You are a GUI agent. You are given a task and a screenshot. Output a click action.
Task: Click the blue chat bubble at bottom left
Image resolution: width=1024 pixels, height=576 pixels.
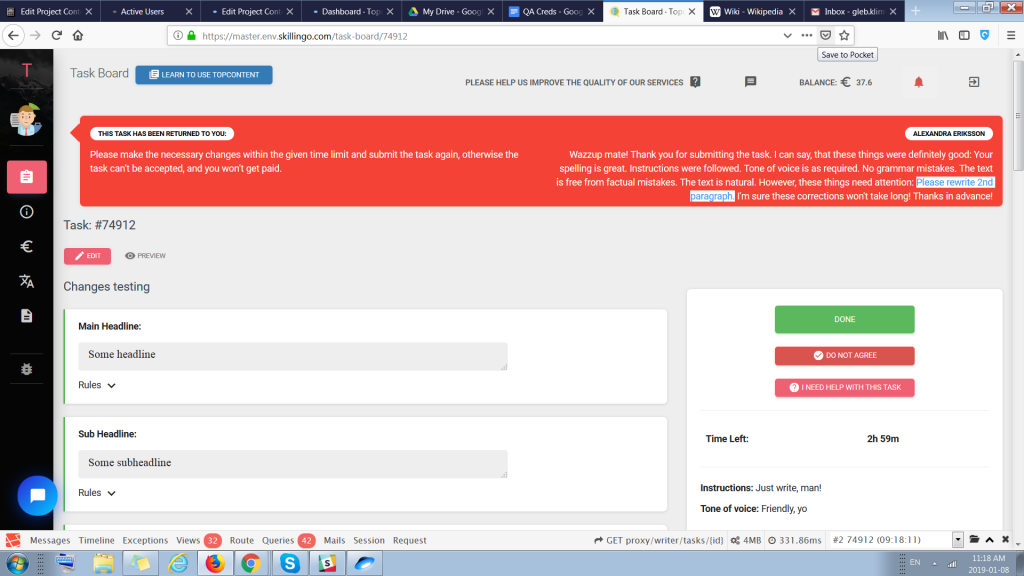(37, 495)
